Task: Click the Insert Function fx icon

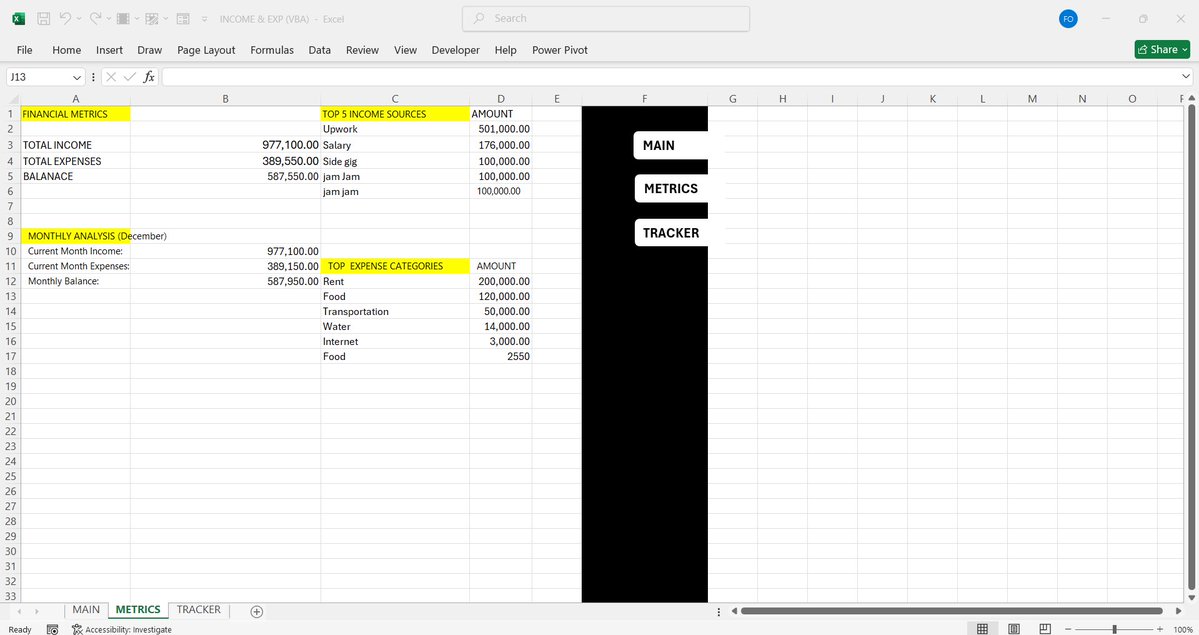Action: coord(149,77)
